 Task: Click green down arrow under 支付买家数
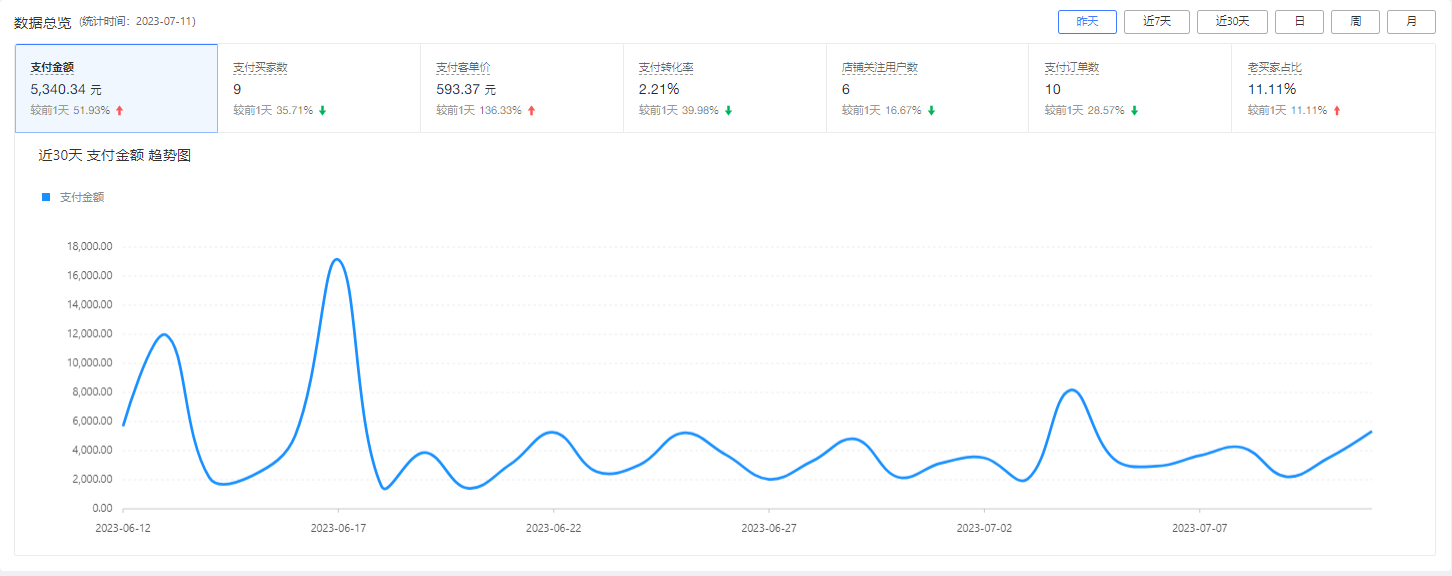[323, 110]
